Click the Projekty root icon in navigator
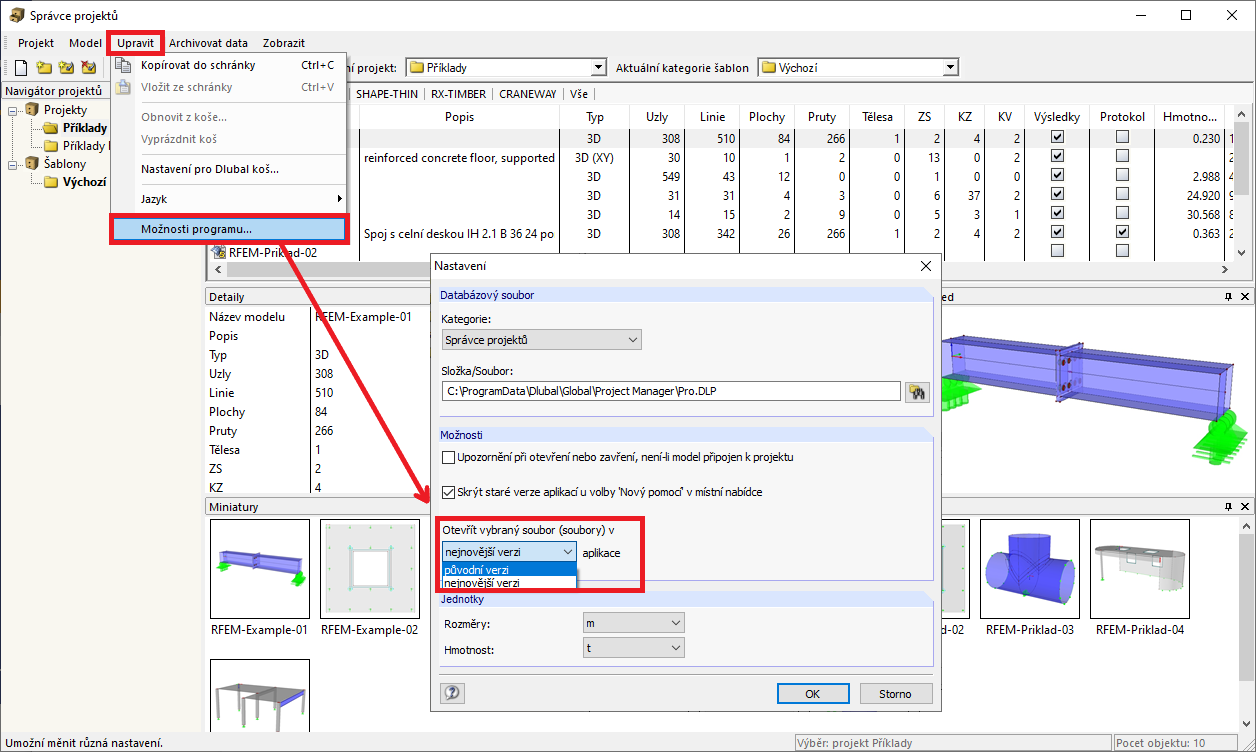Image resolution: width=1256 pixels, height=752 pixels. [30, 109]
